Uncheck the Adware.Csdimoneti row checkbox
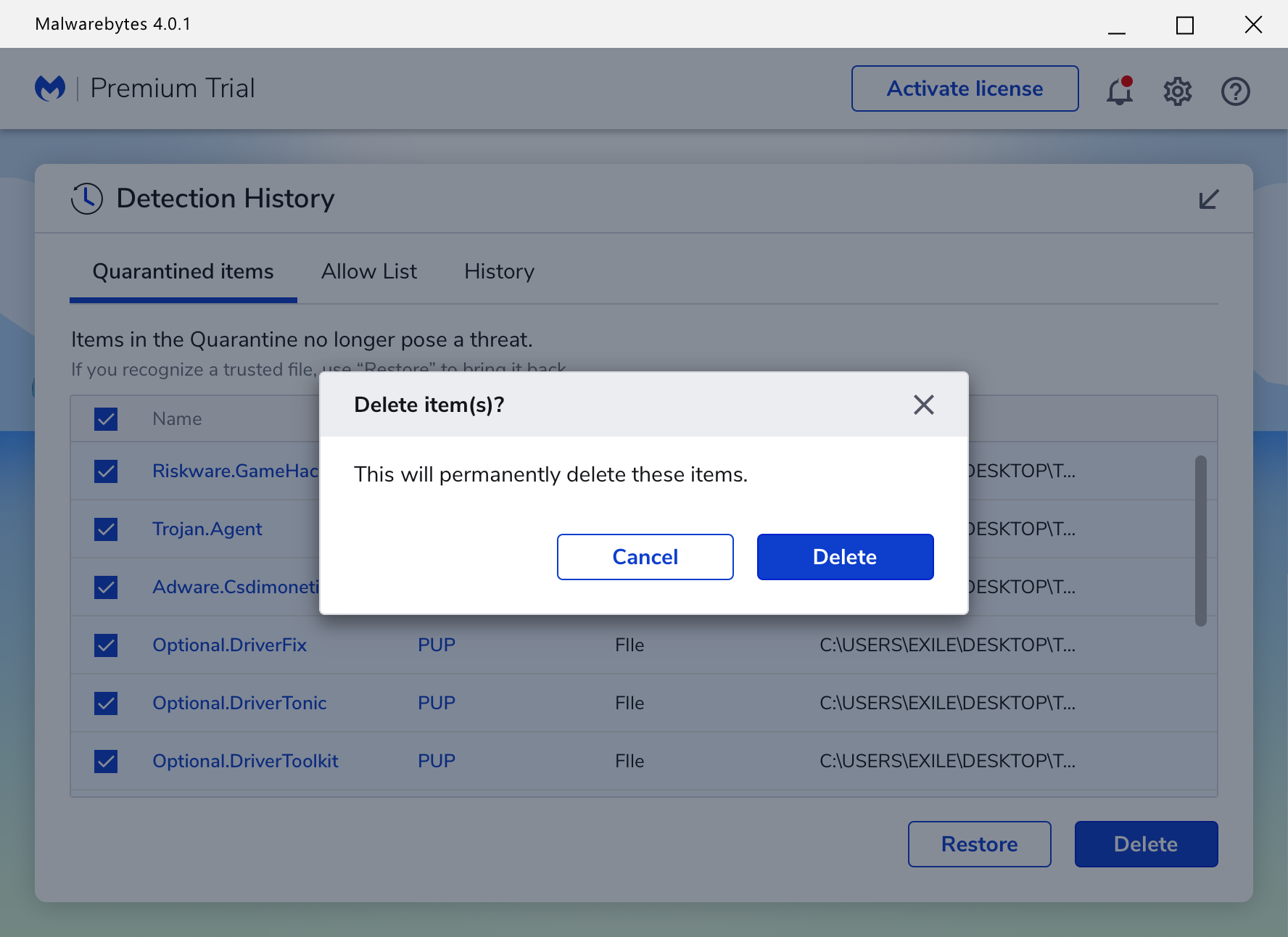 click(x=106, y=587)
